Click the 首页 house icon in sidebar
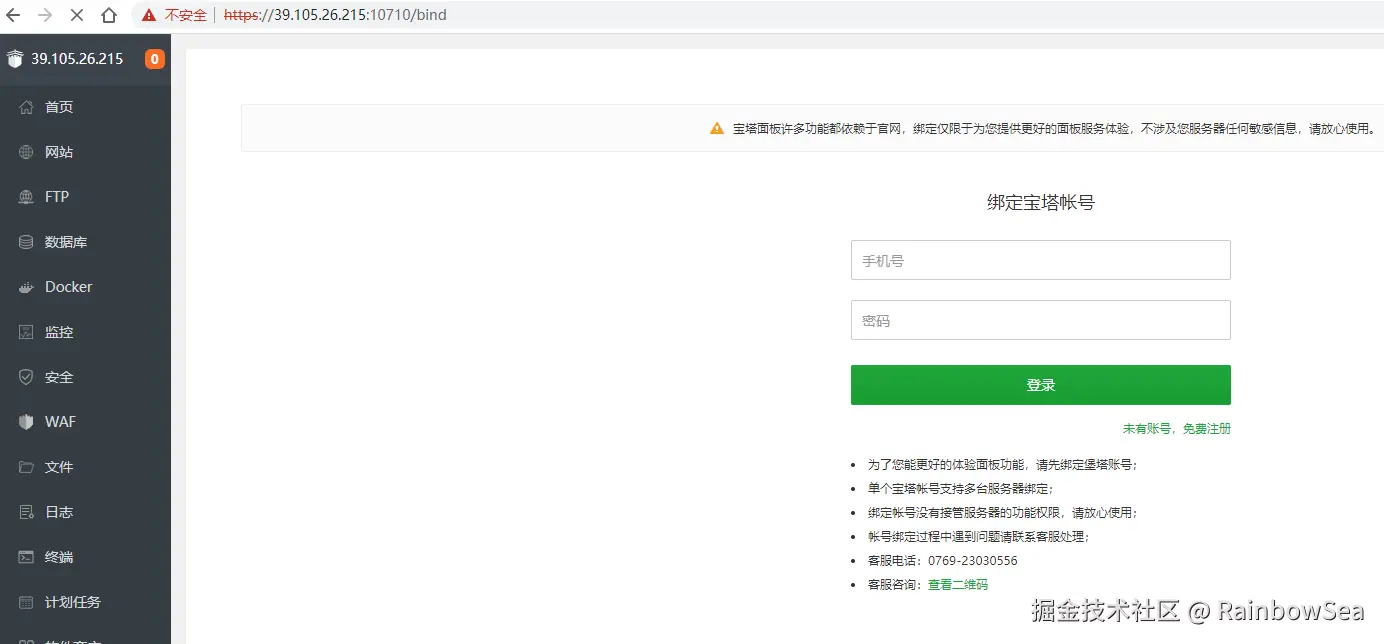The image size is (1384, 644). tap(27, 107)
